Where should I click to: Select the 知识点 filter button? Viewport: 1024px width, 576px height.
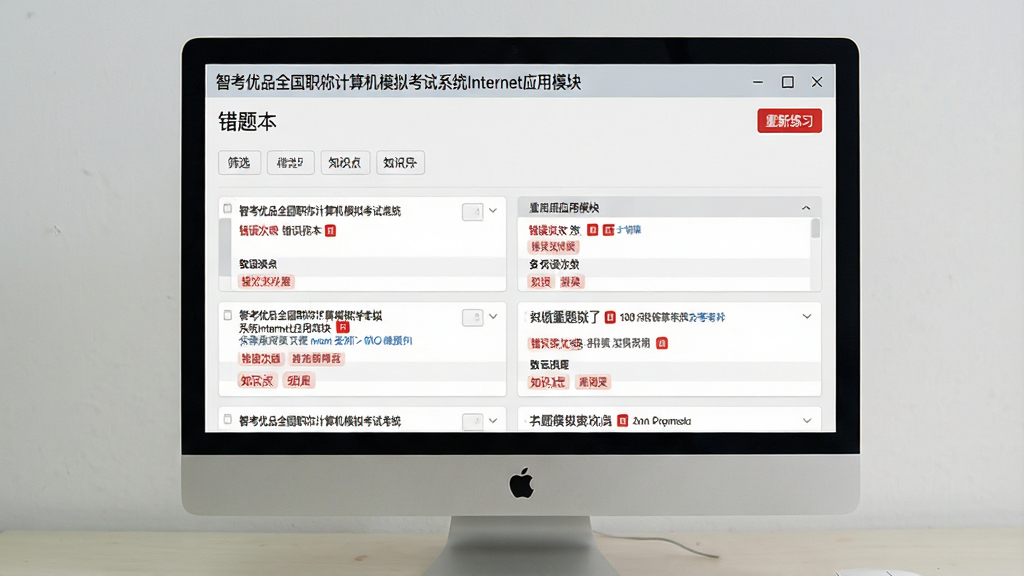tap(345, 163)
